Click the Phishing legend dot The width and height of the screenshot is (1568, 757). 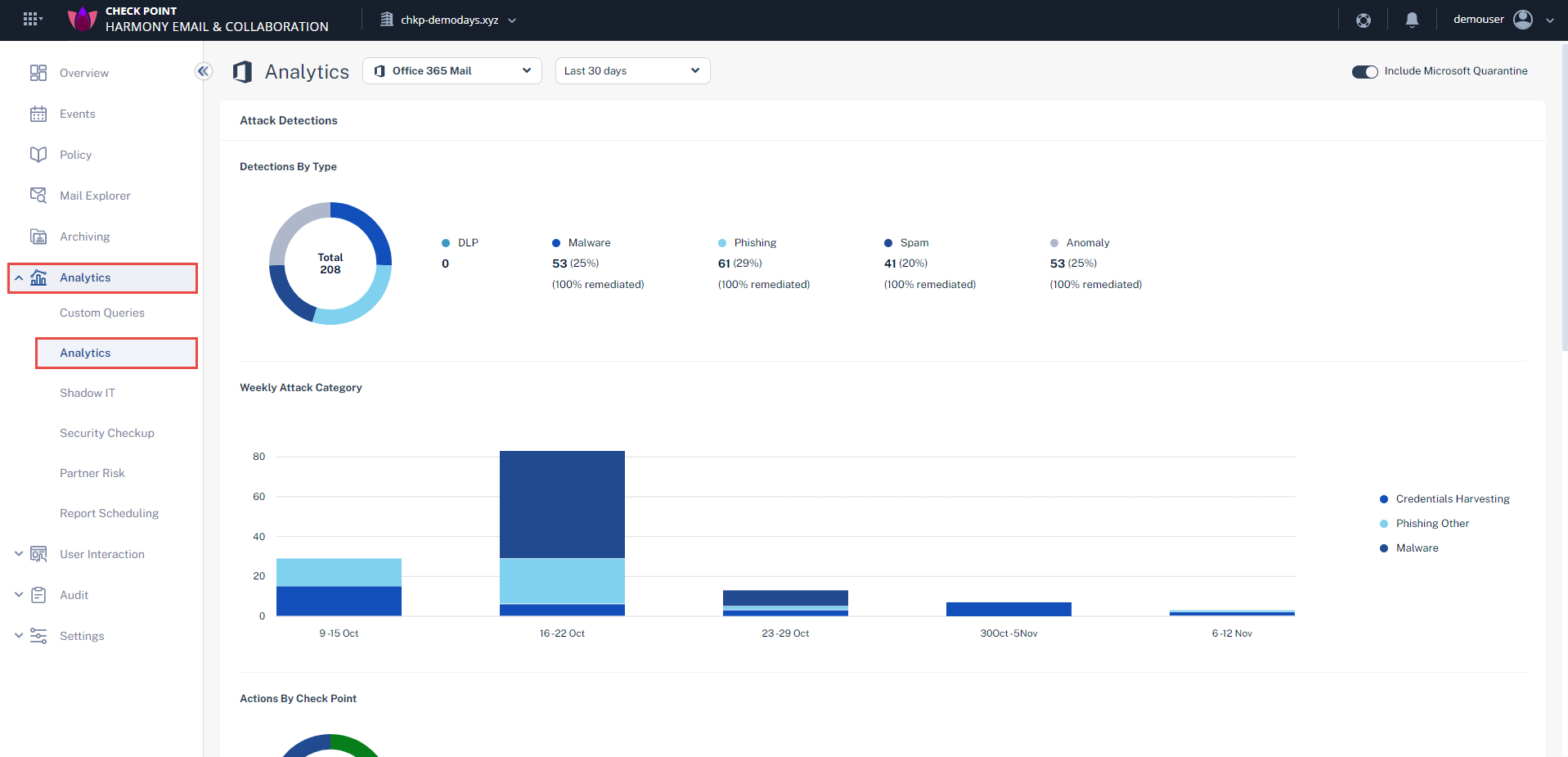722,243
